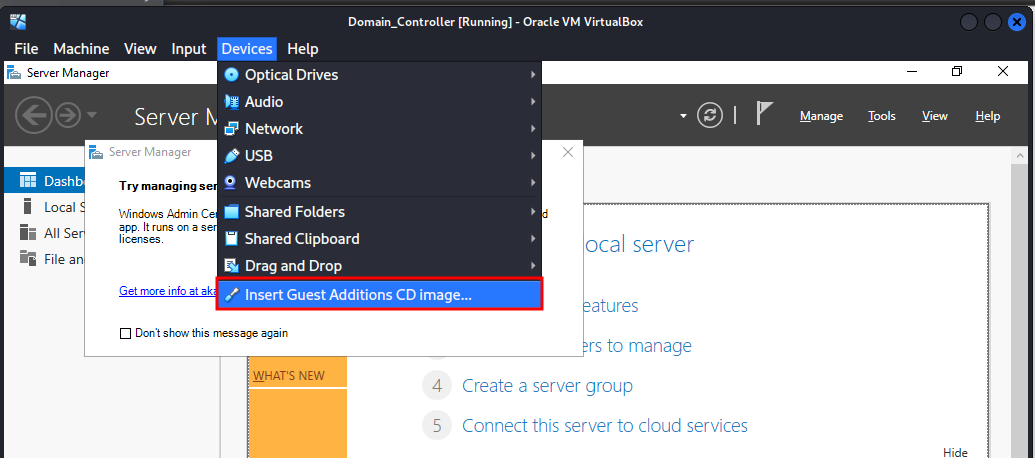Screen dimensions: 1035x458
Task: Click the step 4 number circle
Action: [436, 385]
